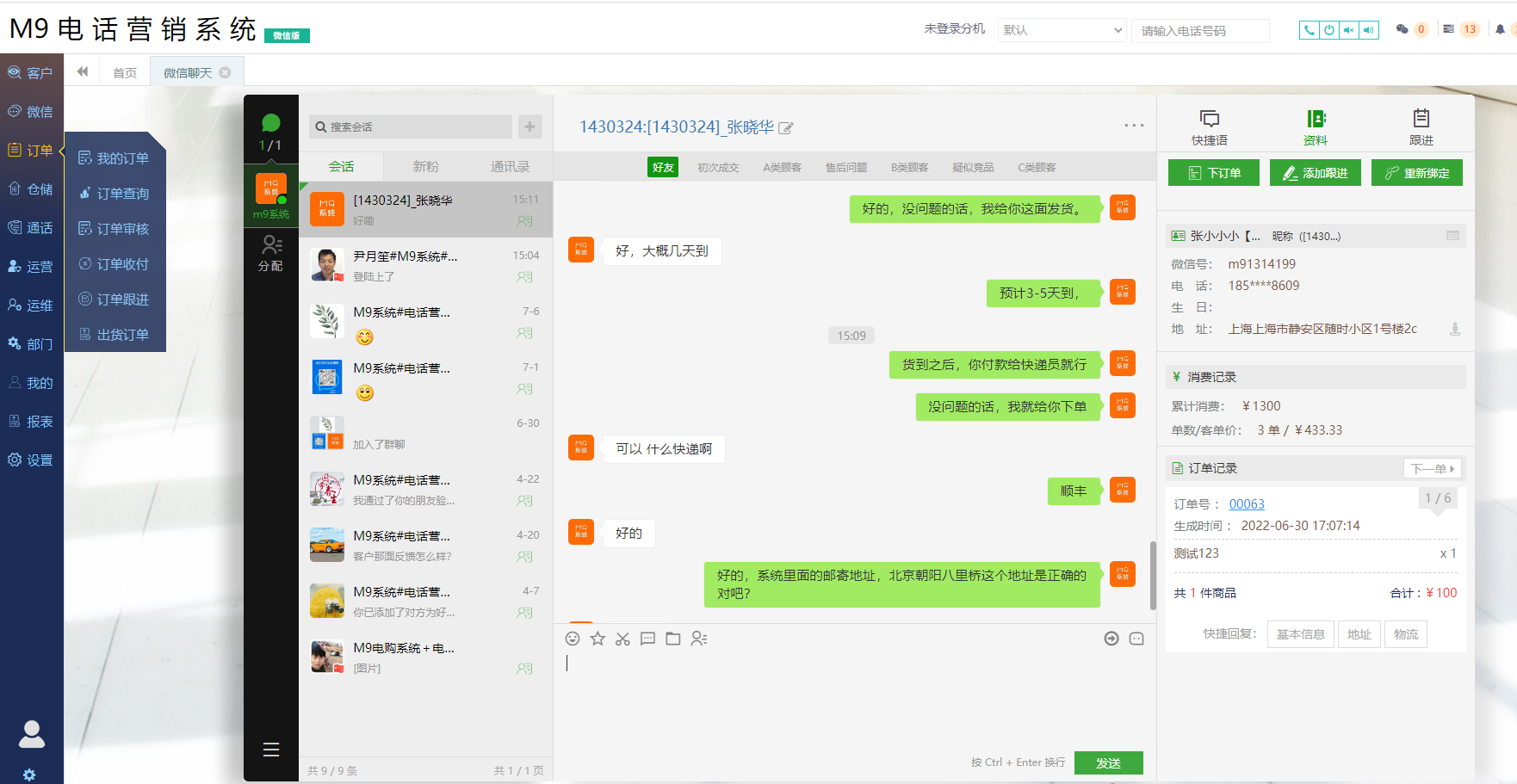Open the 跟进 follow-up panel
Viewport: 1517px width, 784px height.
[x=1421, y=127]
